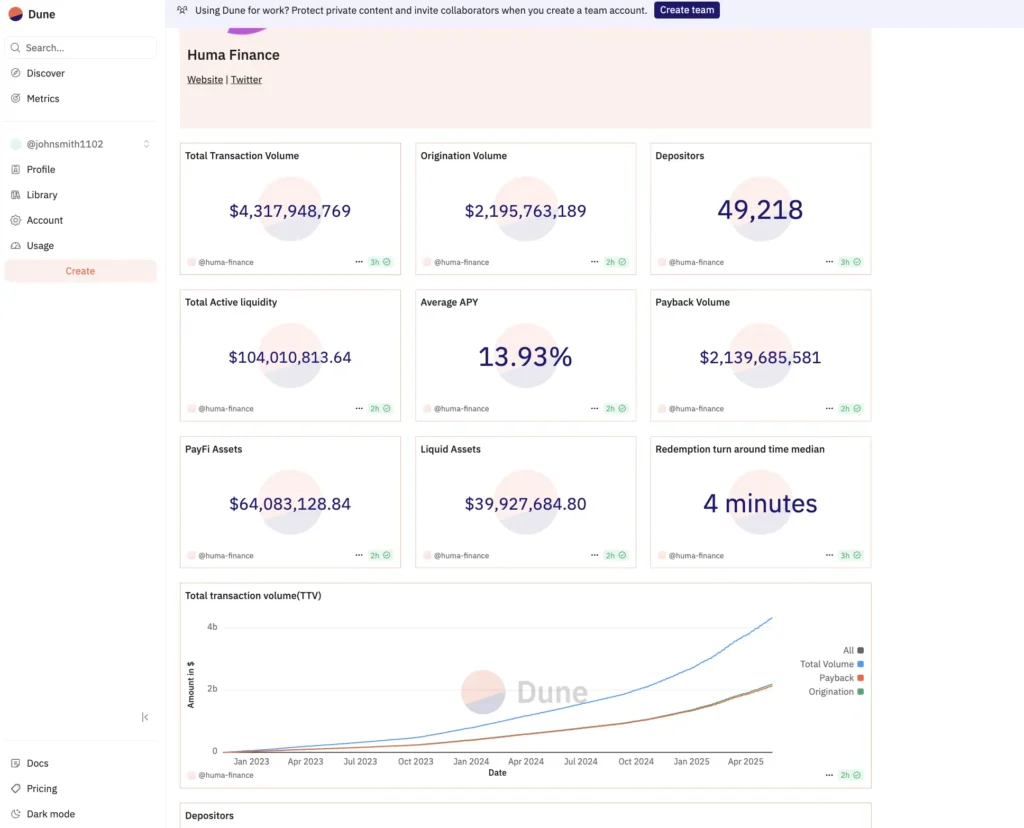
Task: Click the $39,927,684.80 Liquid Assets value
Action: 525,504
